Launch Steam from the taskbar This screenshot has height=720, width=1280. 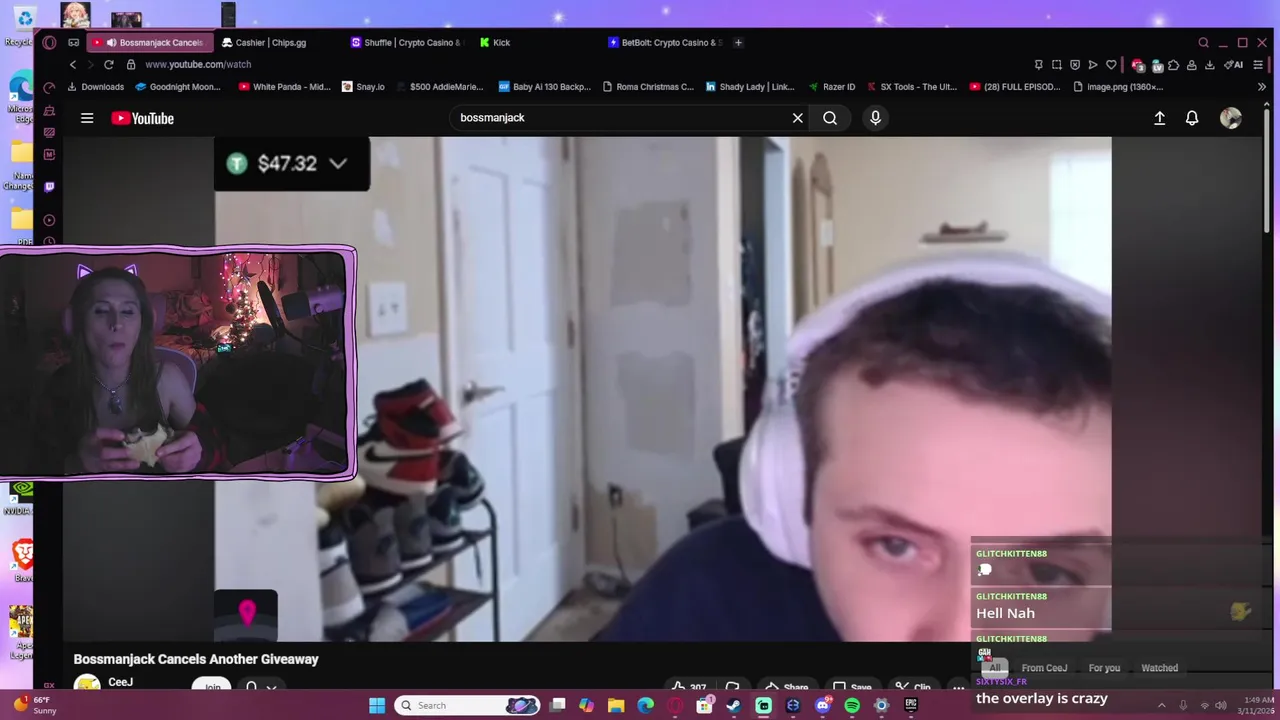click(x=734, y=705)
